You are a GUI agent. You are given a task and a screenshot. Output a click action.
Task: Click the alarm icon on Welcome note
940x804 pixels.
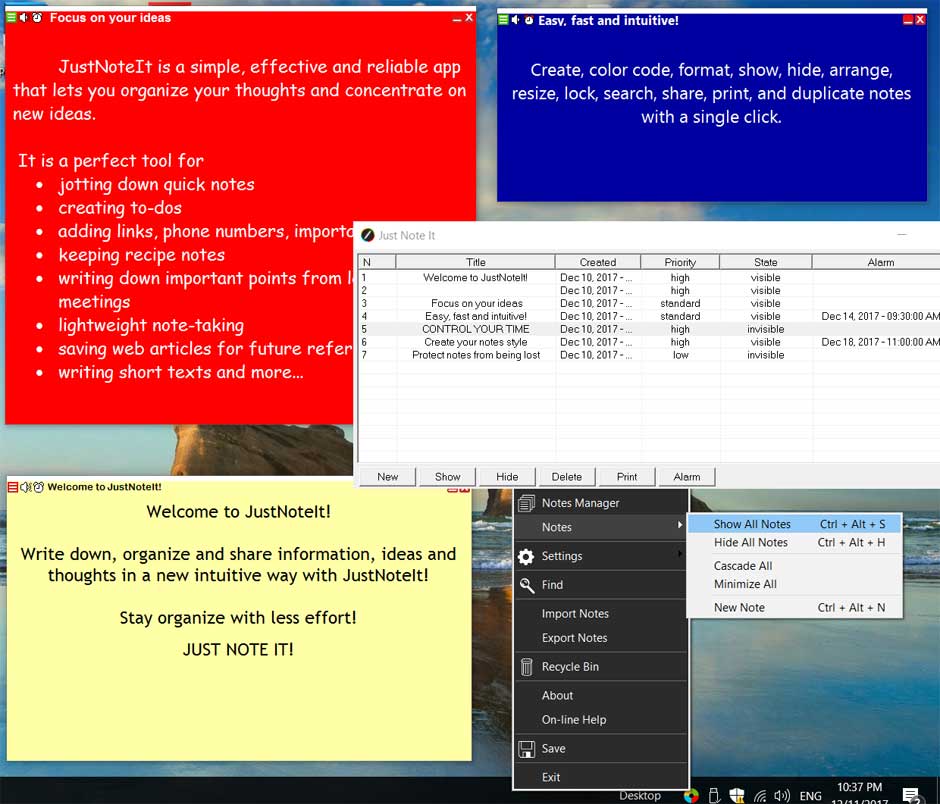[38, 487]
